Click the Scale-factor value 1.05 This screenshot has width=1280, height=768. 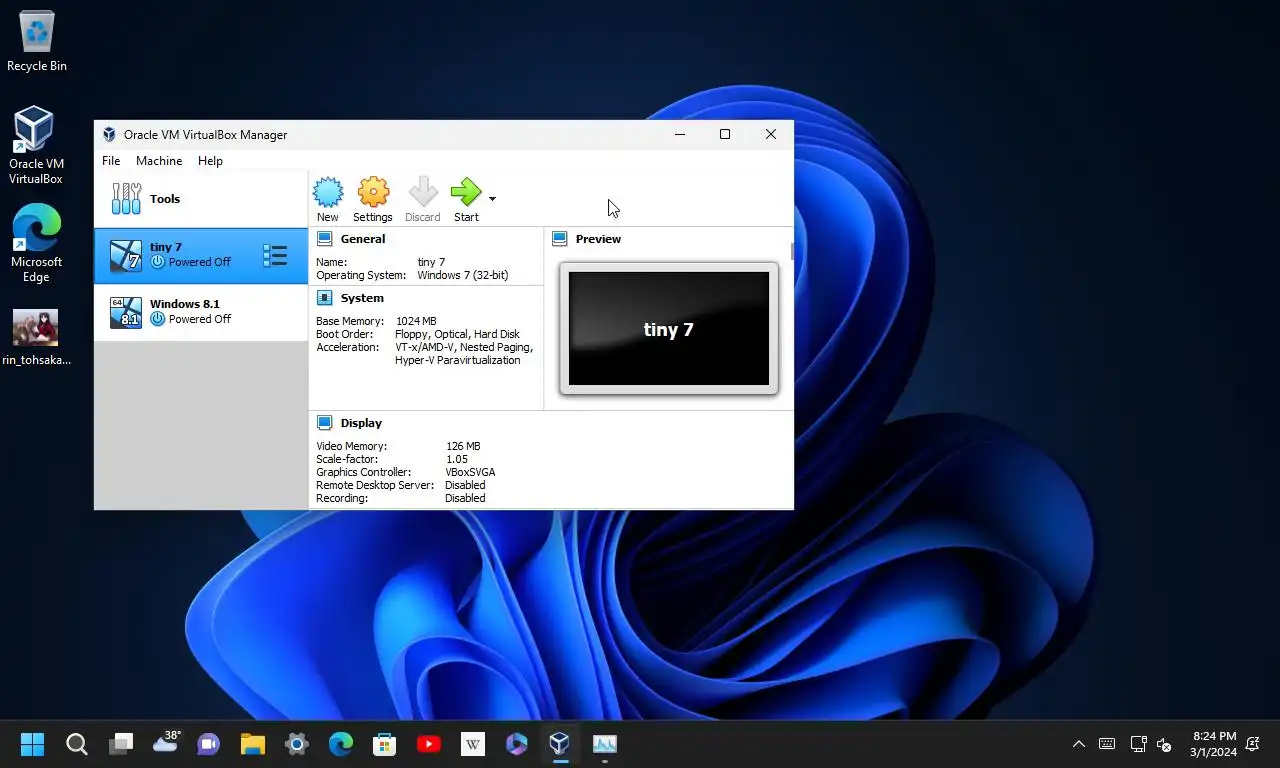point(457,459)
